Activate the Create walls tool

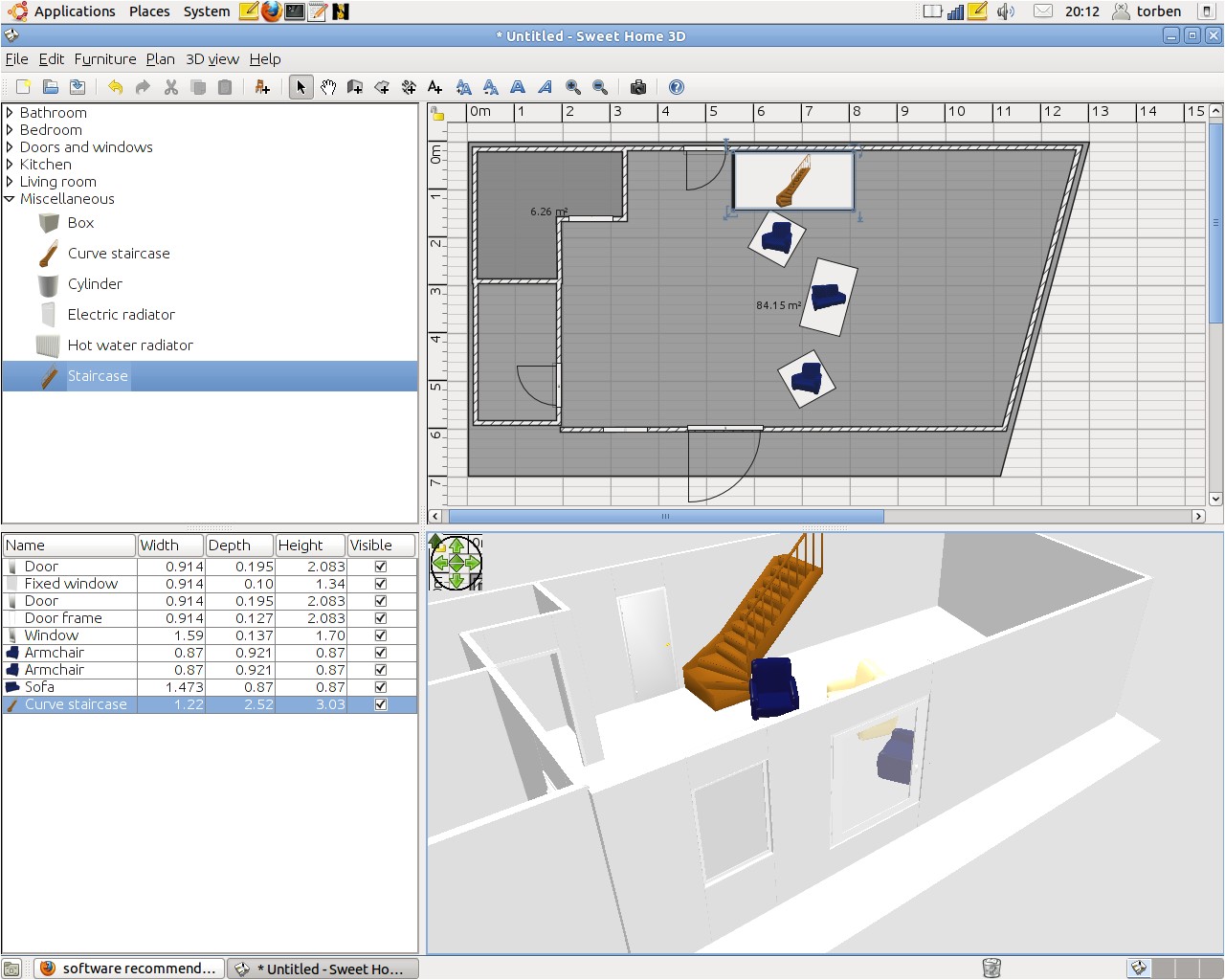355,87
